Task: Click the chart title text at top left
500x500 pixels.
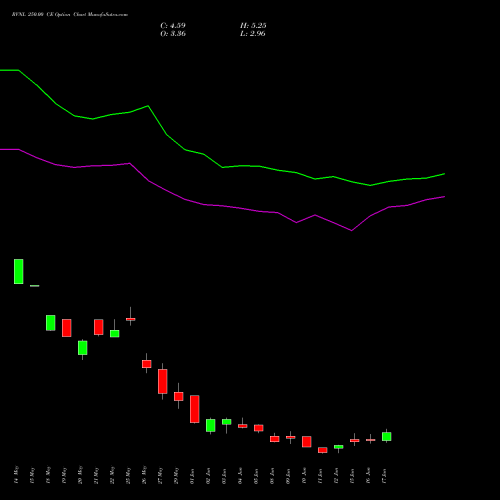Action: coord(70,15)
